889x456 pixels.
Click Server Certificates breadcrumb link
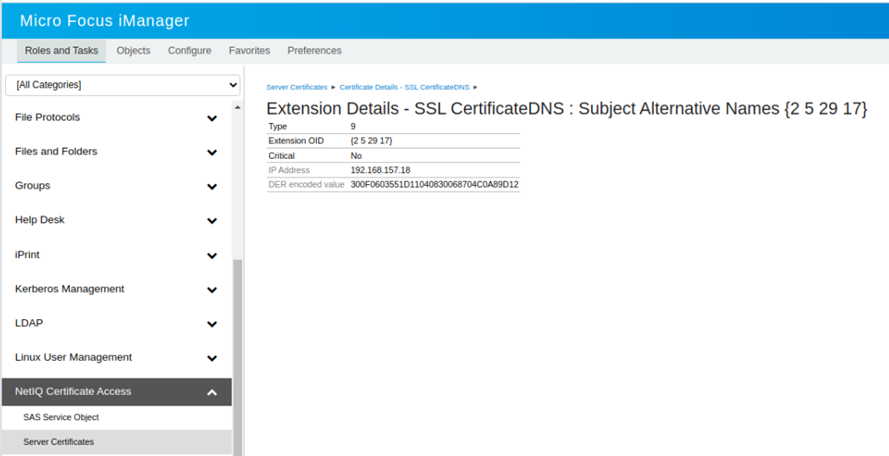tap(296, 88)
